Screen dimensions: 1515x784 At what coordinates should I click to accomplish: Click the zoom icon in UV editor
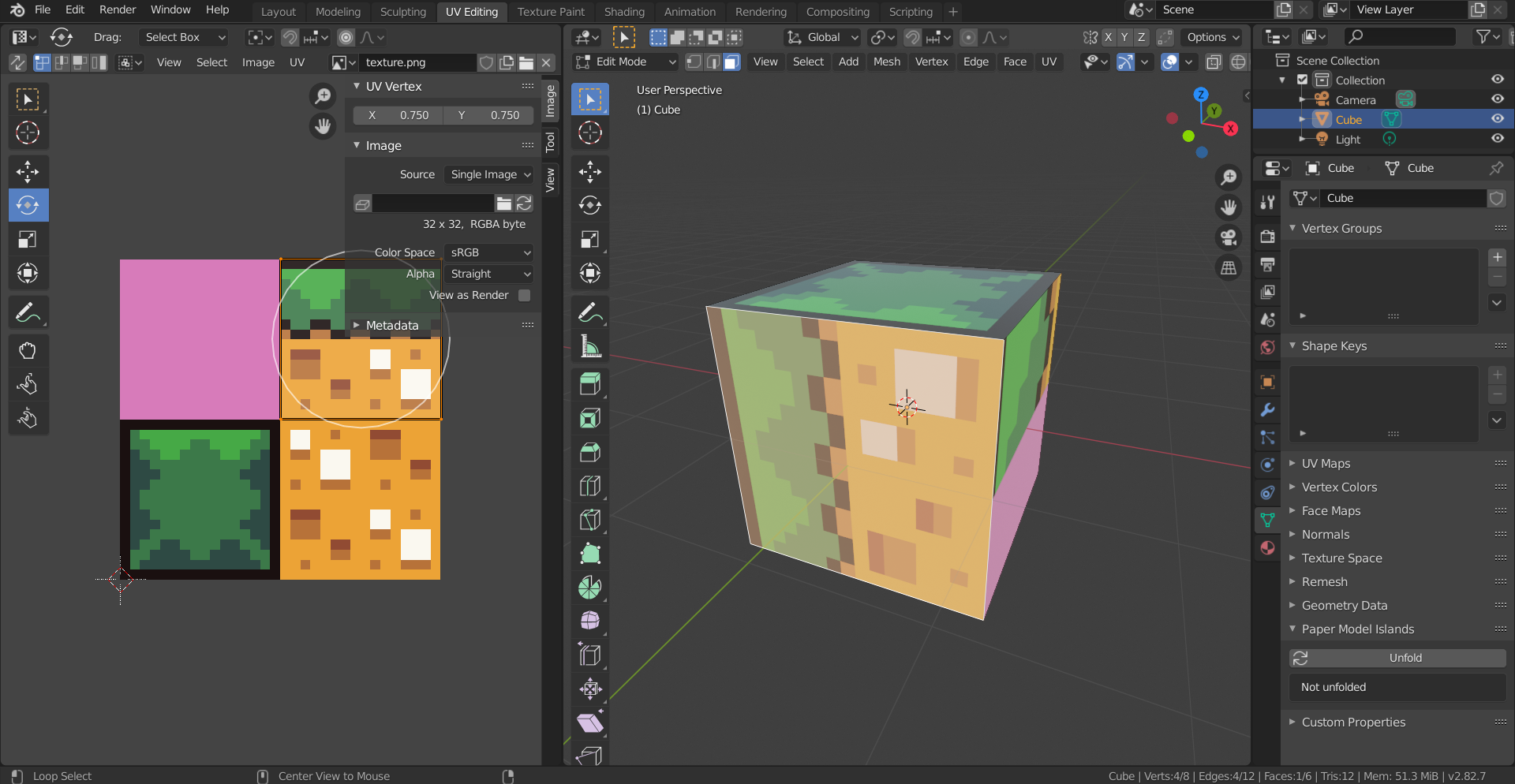click(323, 96)
